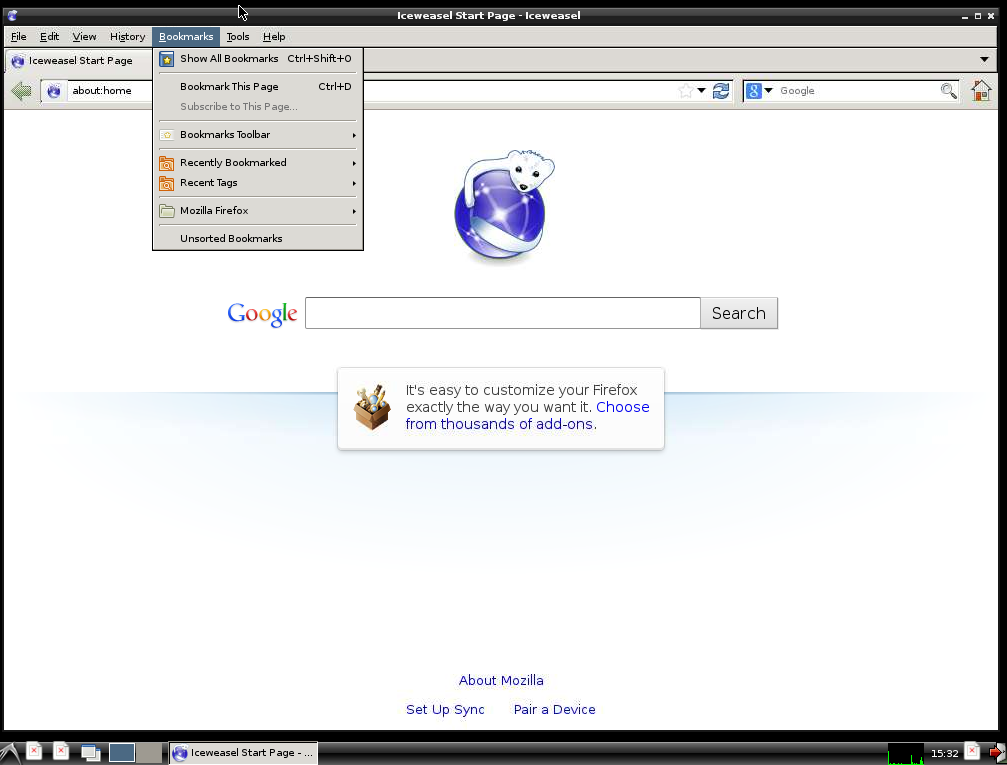Open the History menu
The image size is (1007, 765).
[x=127, y=37]
